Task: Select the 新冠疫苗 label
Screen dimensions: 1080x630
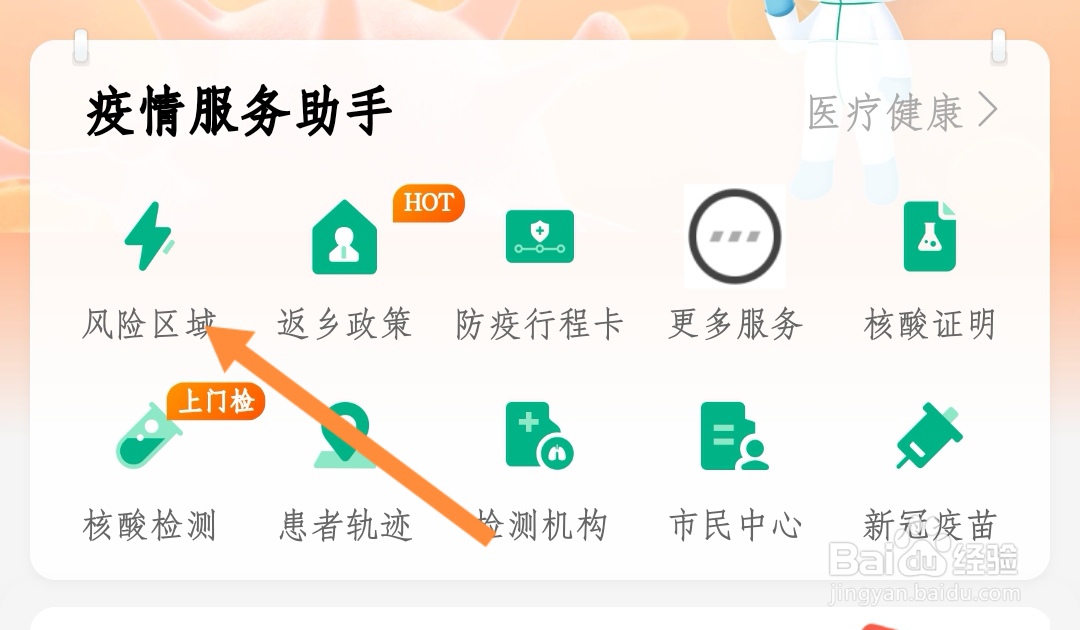Action: (x=930, y=525)
